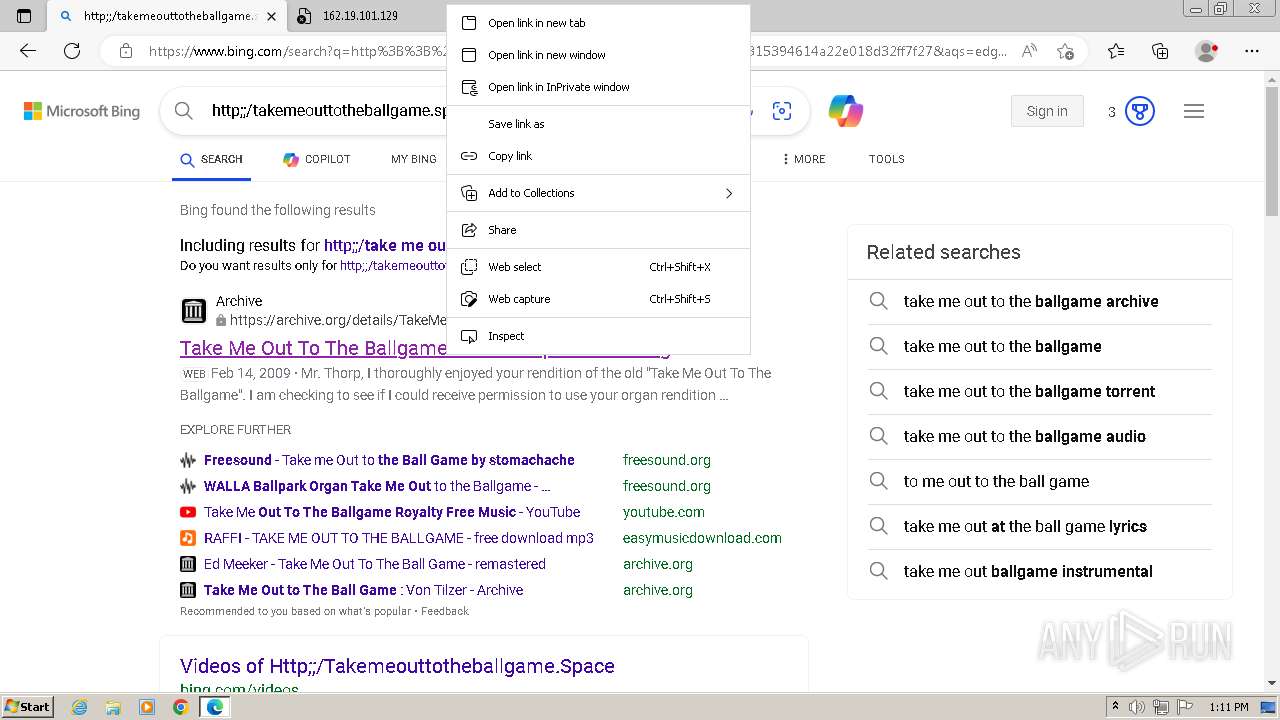Open visual search camera icon
The width and height of the screenshot is (1280, 720).
point(782,111)
